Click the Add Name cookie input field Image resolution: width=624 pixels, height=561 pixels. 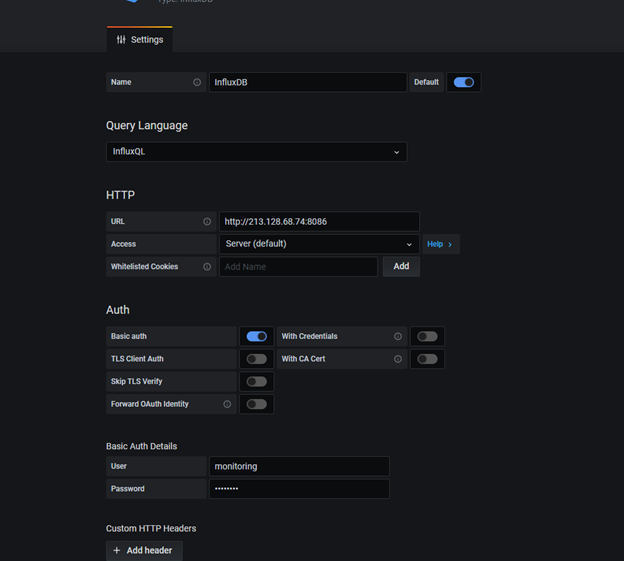pyautogui.click(x=298, y=267)
